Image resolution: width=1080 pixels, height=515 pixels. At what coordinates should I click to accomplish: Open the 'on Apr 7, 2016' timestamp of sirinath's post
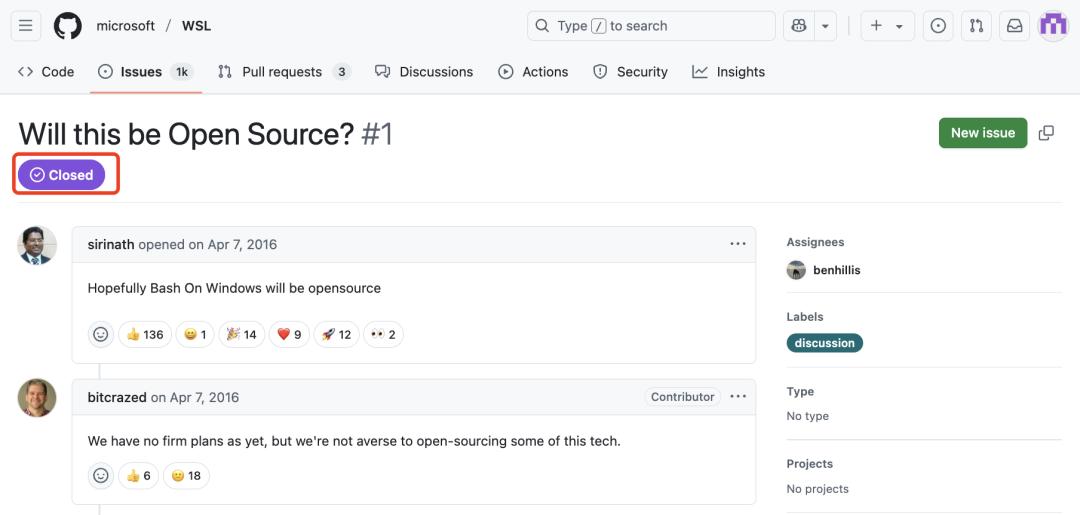pos(233,244)
